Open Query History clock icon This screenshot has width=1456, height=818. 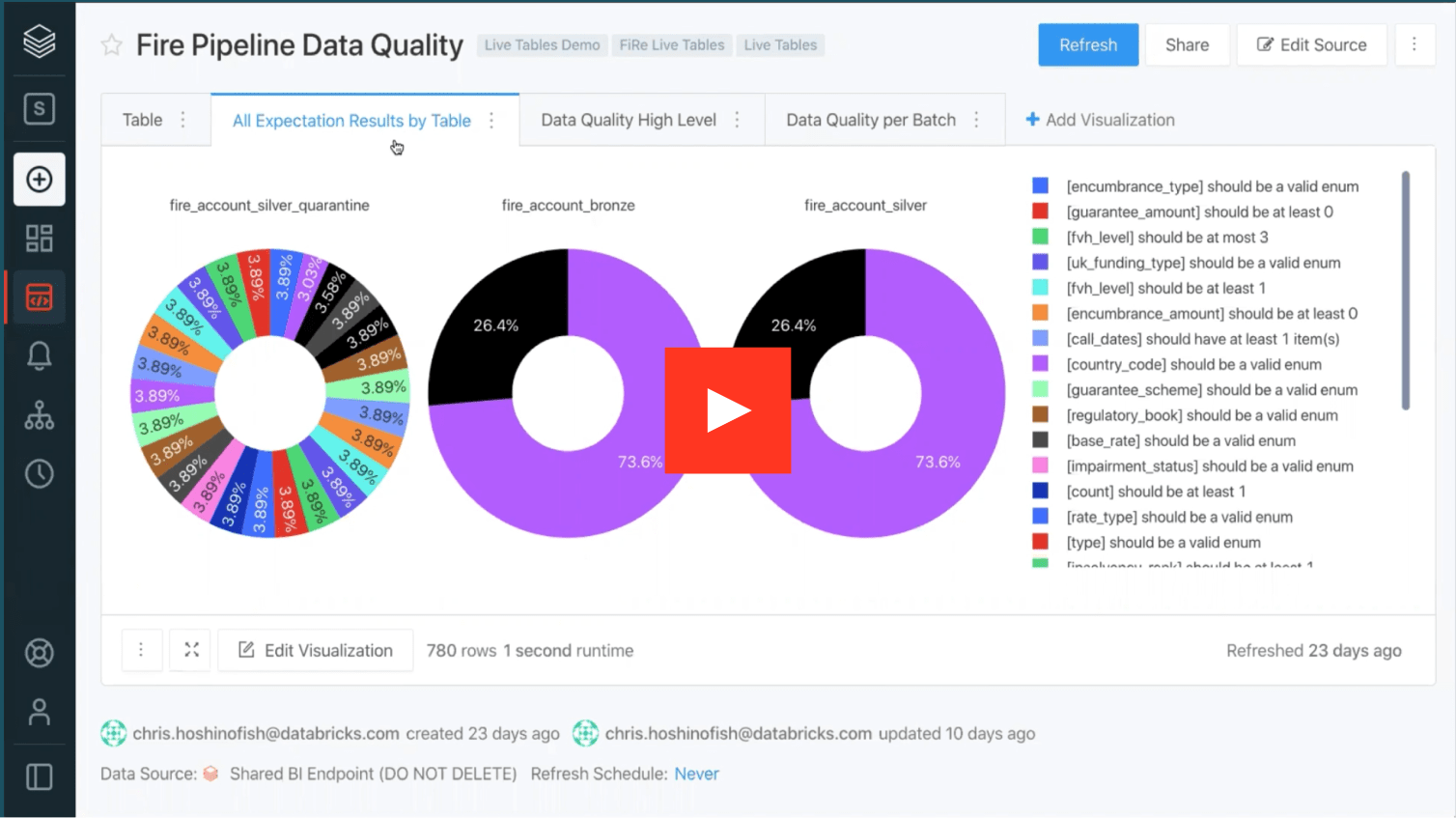(x=40, y=474)
